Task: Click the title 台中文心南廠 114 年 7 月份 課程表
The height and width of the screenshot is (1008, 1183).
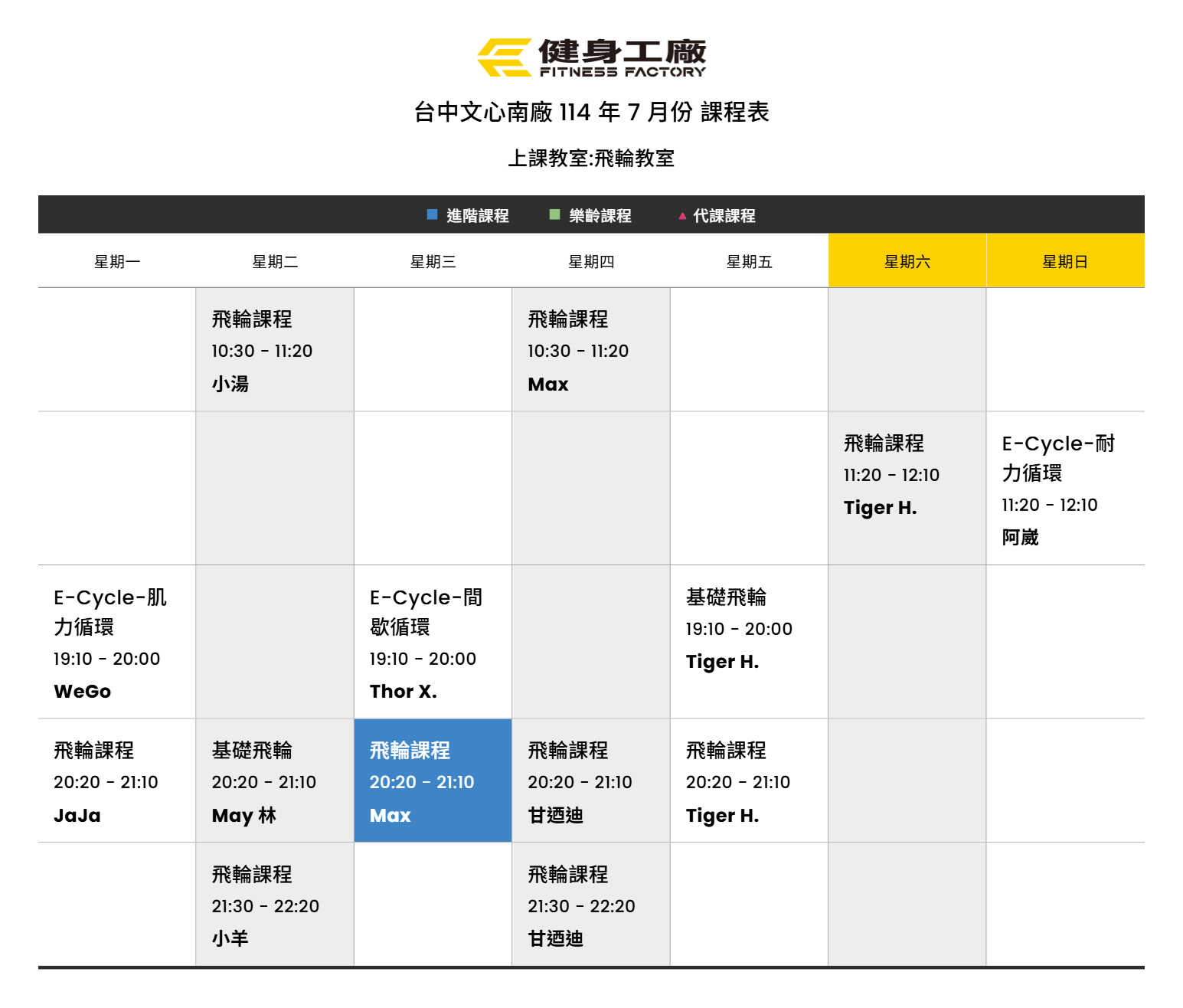Action: pos(591,112)
